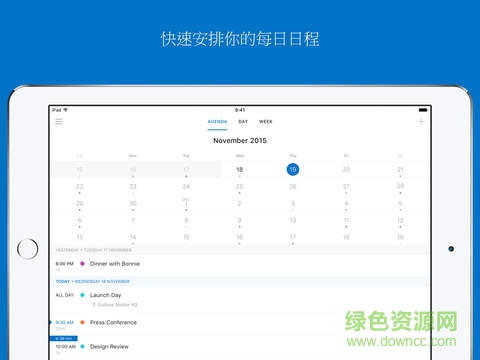480x360 pixels.
Task: Switch to the Day view tab
Action: [x=243, y=122]
